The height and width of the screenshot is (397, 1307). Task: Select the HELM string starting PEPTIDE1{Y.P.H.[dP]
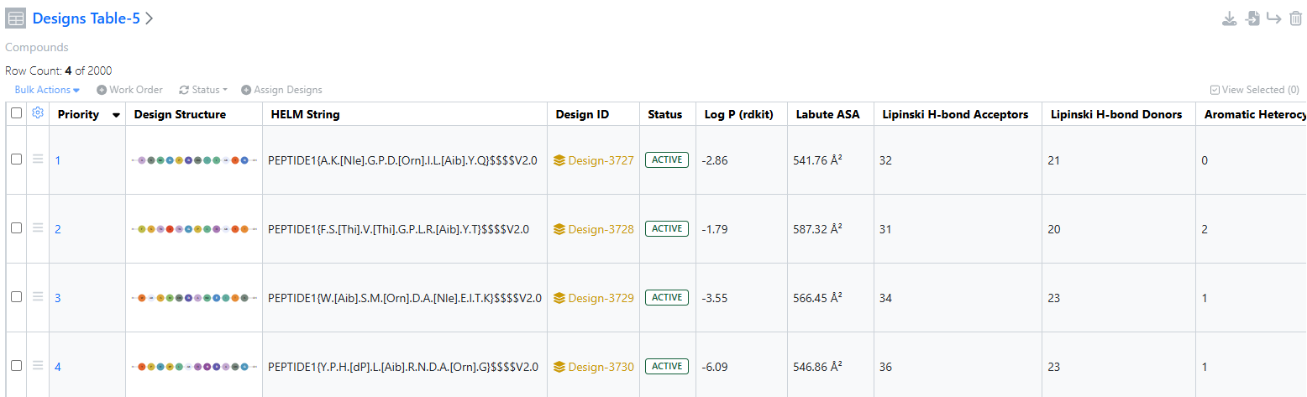click(403, 367)
